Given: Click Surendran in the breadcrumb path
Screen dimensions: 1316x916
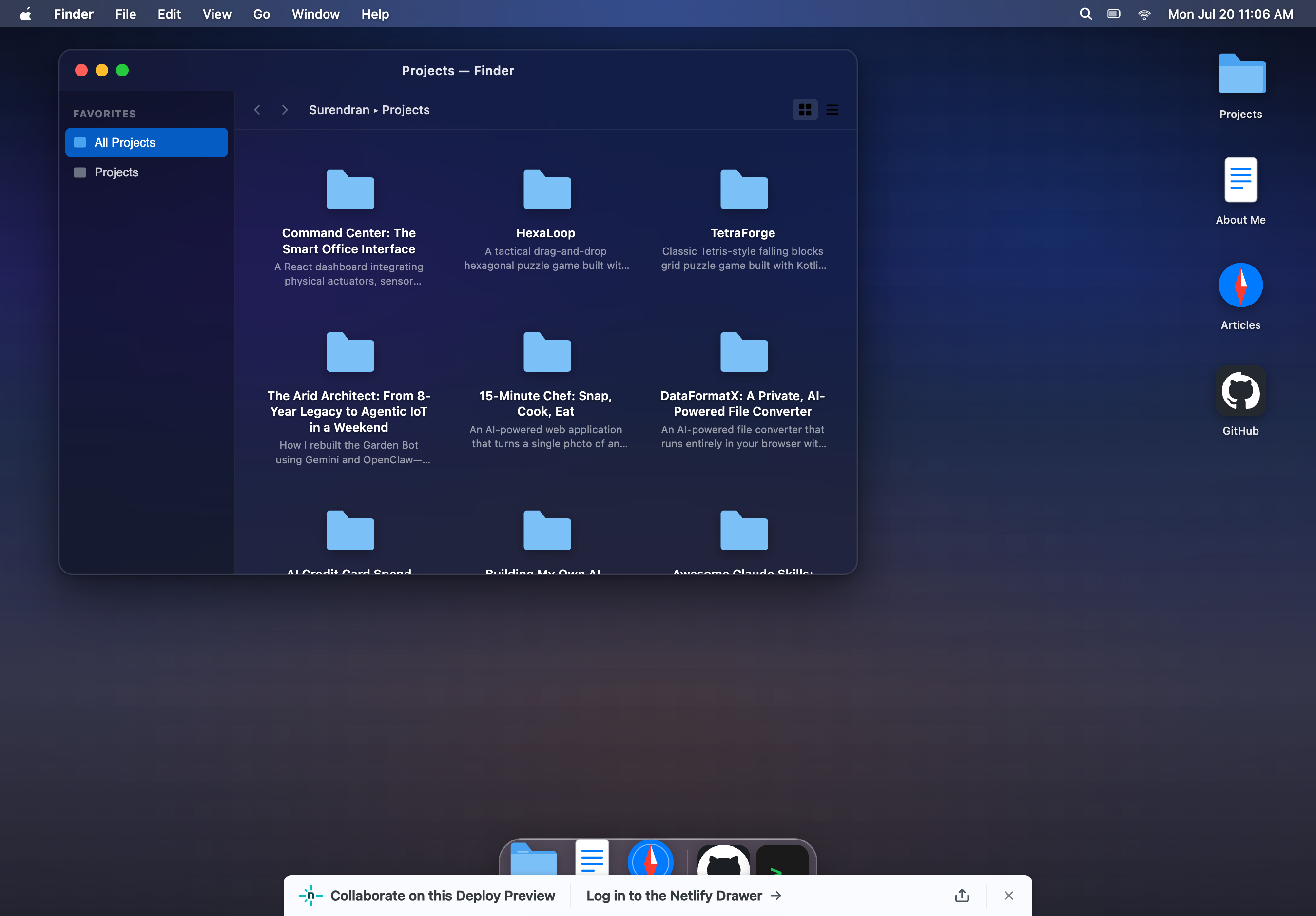Looking at the screenshot, I should pyautogui.click(x=339, y=110).
